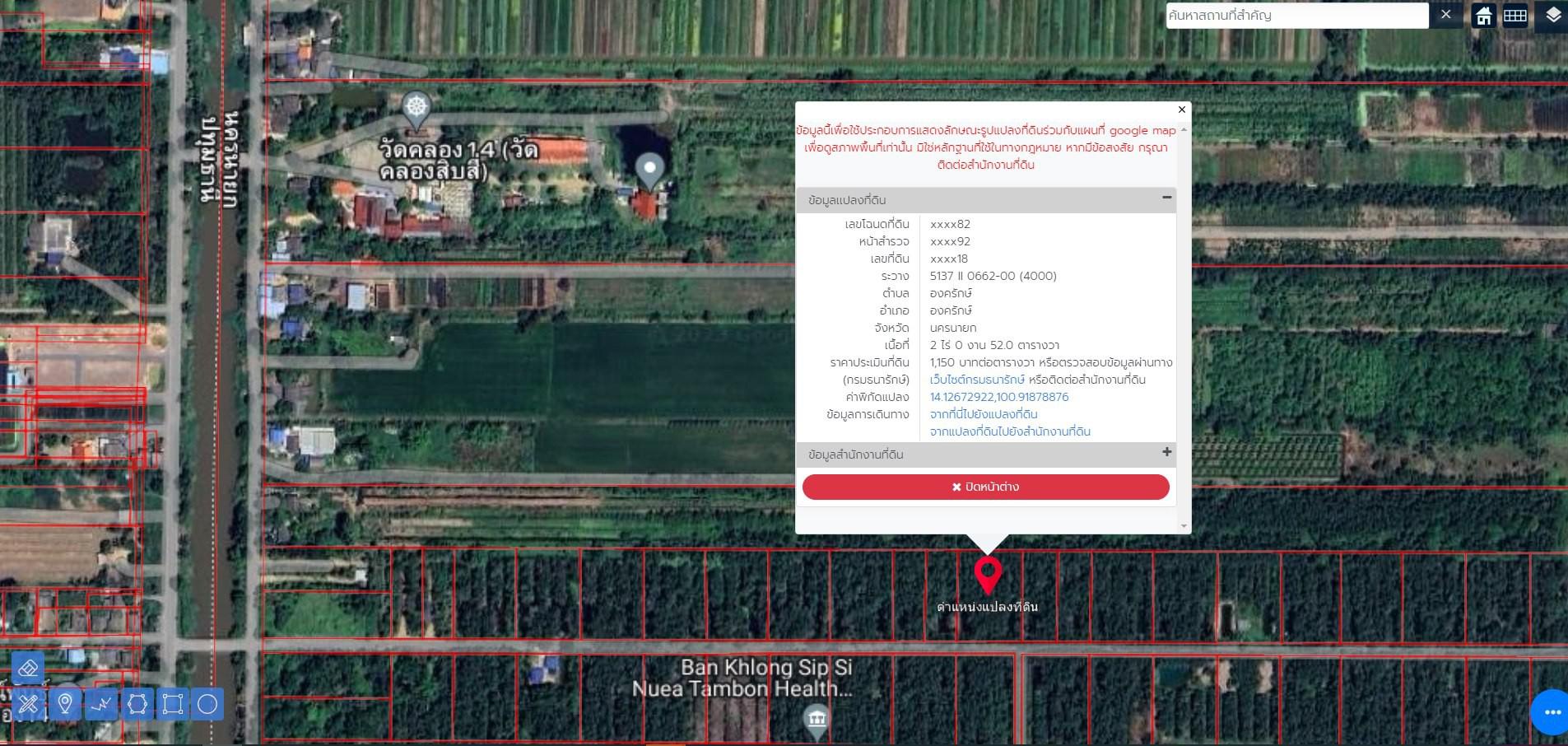Click the ตำแหน่งแปลงที่ดิน label under the pin

coord(987,607)
